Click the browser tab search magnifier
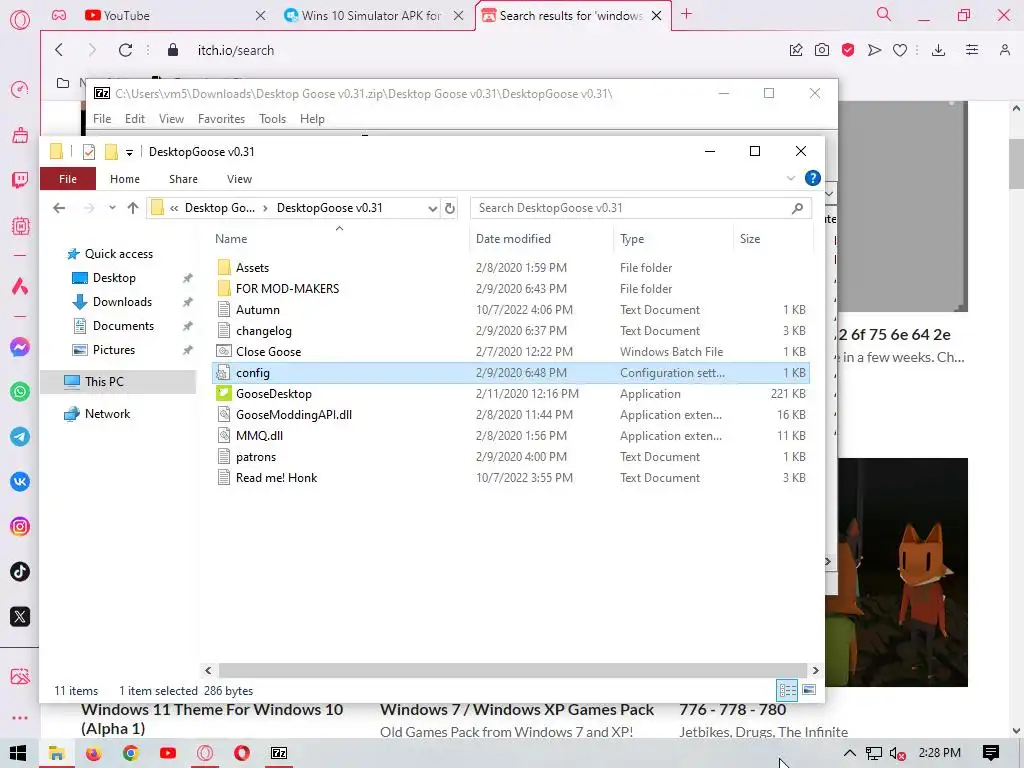Image resolution: width=1024 pixels, height=768 pixels. click(884, 14)
